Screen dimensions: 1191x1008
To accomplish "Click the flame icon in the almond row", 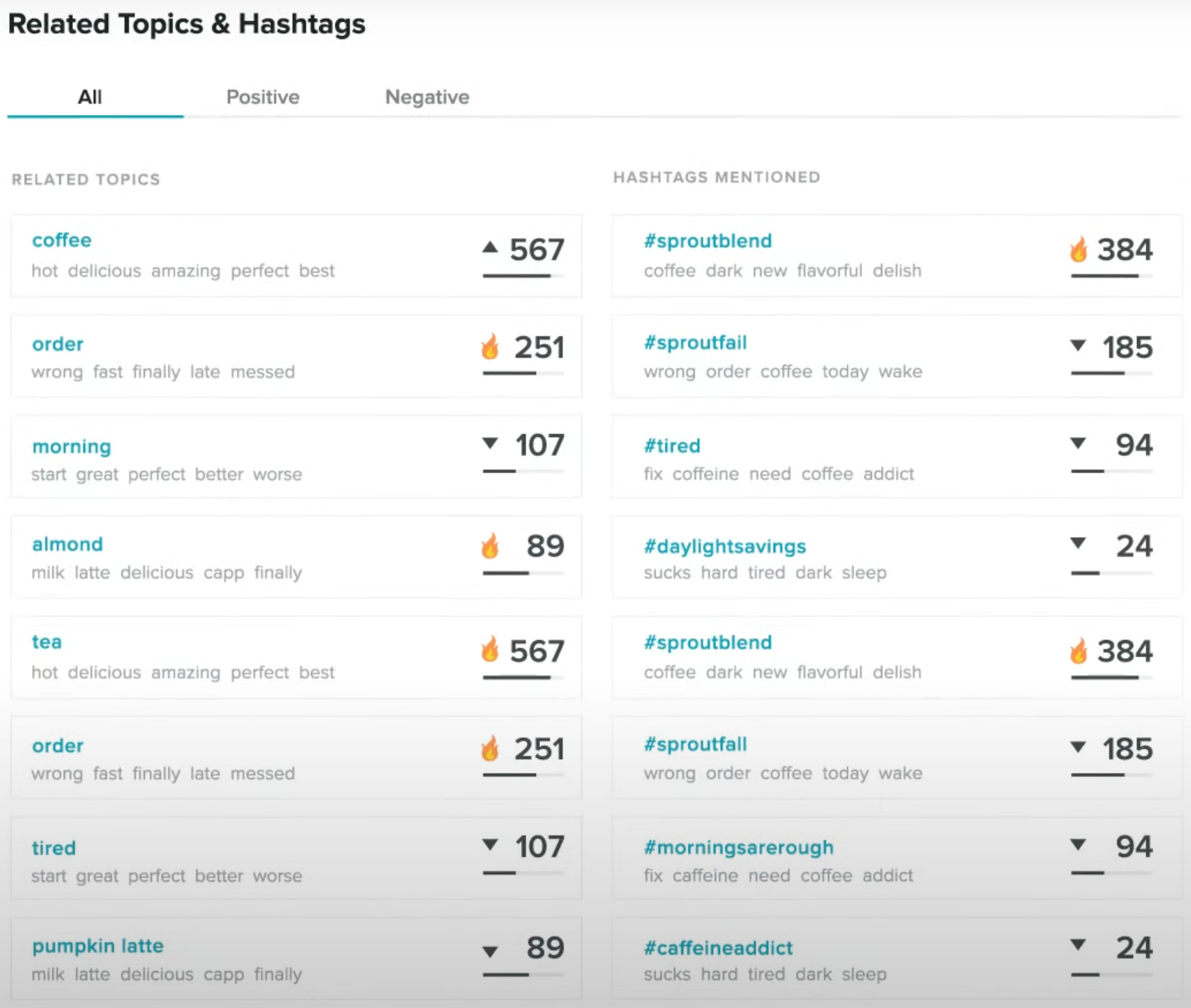I will tap(490, 546).
